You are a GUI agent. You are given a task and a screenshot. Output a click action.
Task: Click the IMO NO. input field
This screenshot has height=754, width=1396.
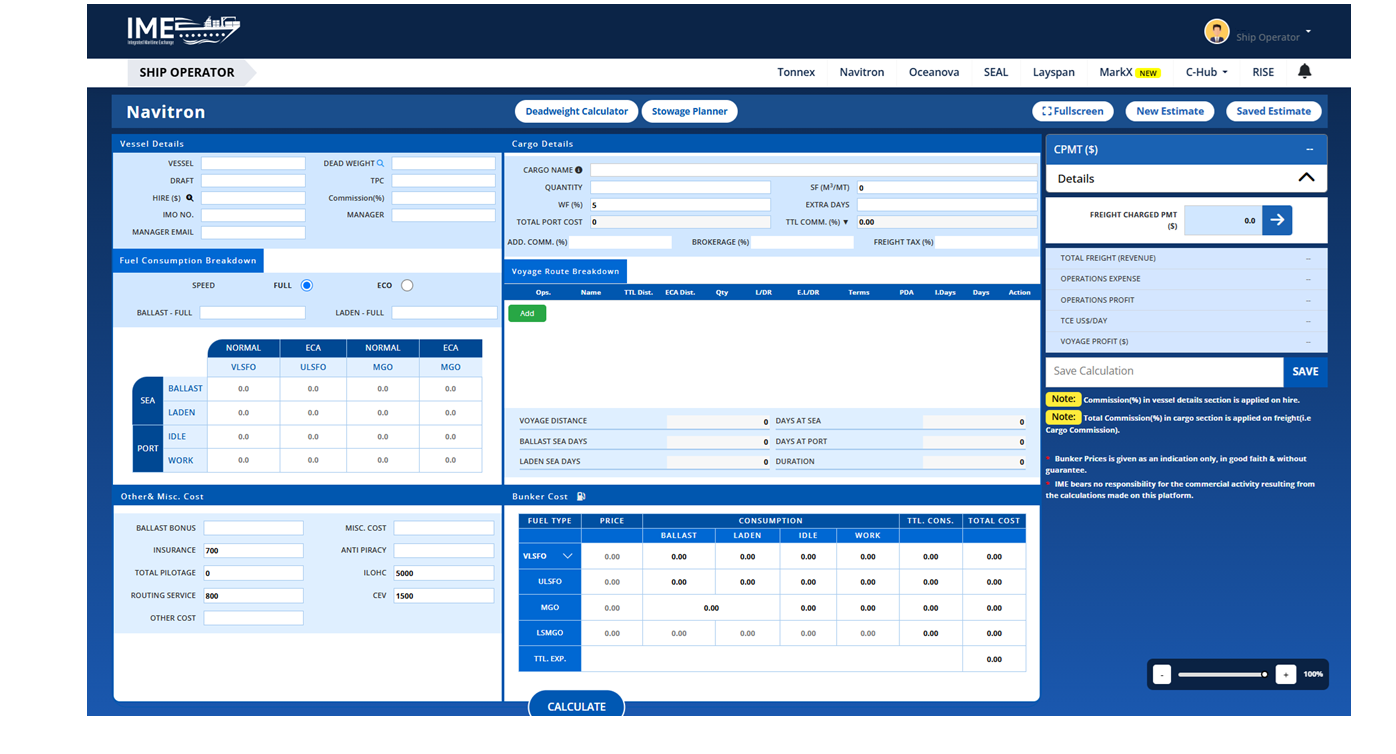pyautogui.click(x=253, y=215)
